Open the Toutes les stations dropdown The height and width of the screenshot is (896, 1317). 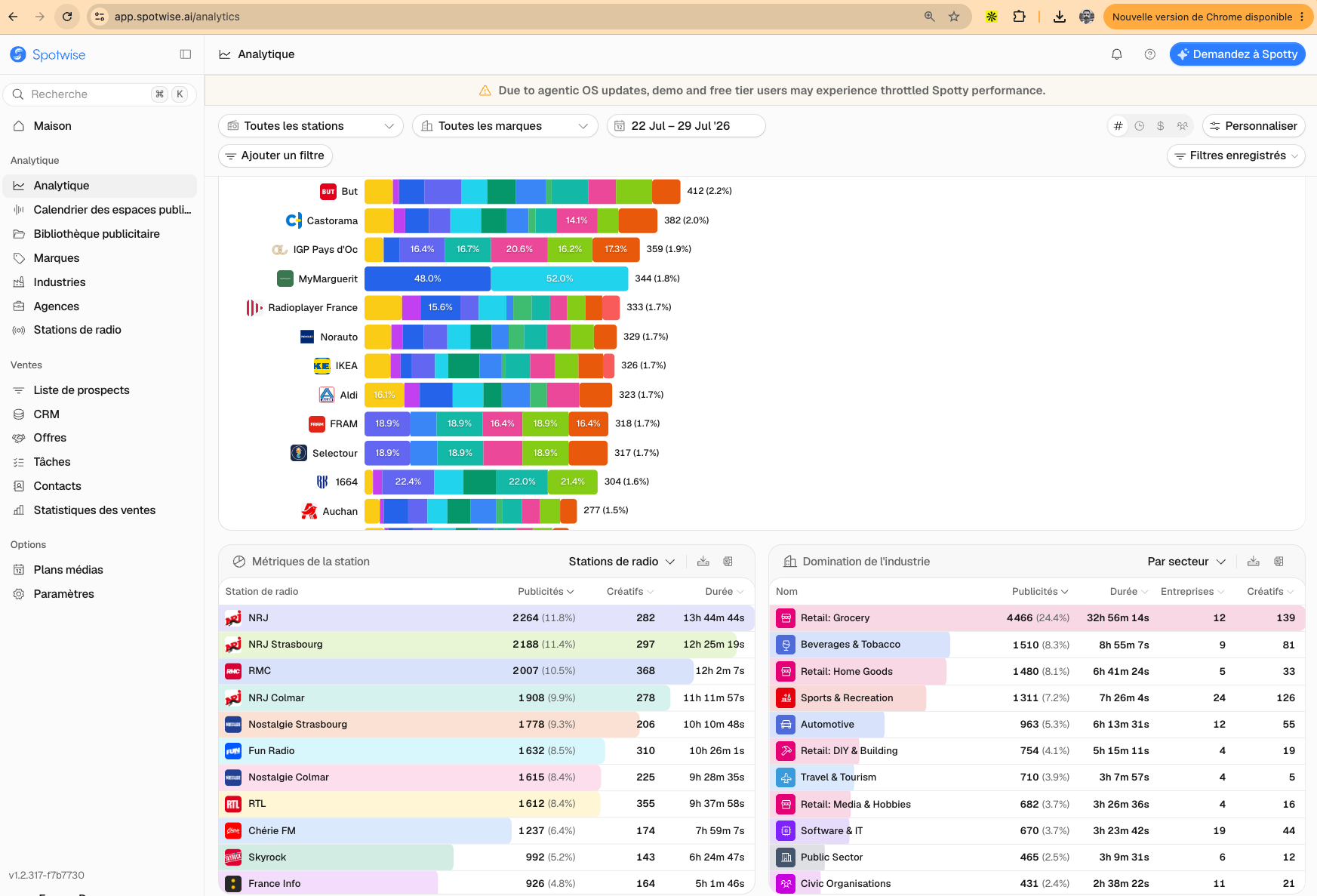click(310, 126)
